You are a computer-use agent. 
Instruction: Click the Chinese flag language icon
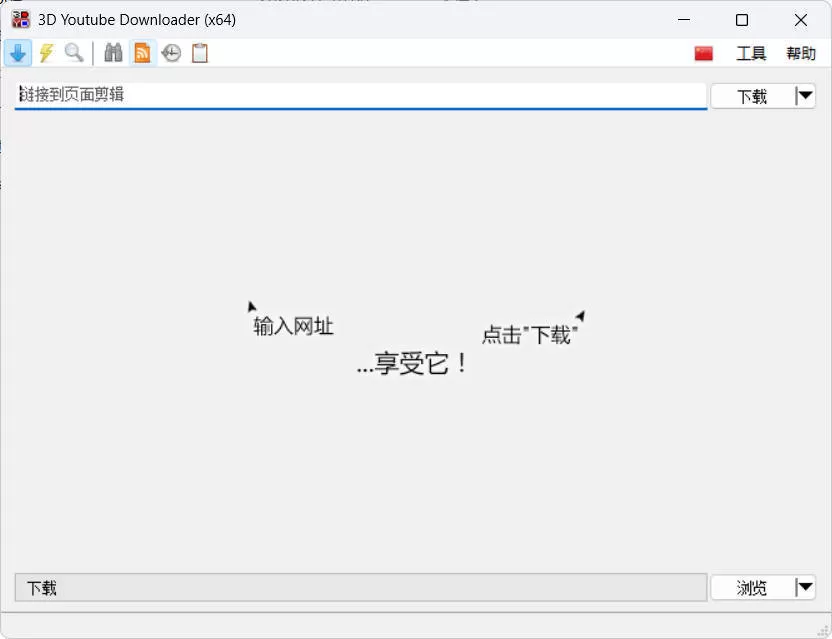pos(703,53)
